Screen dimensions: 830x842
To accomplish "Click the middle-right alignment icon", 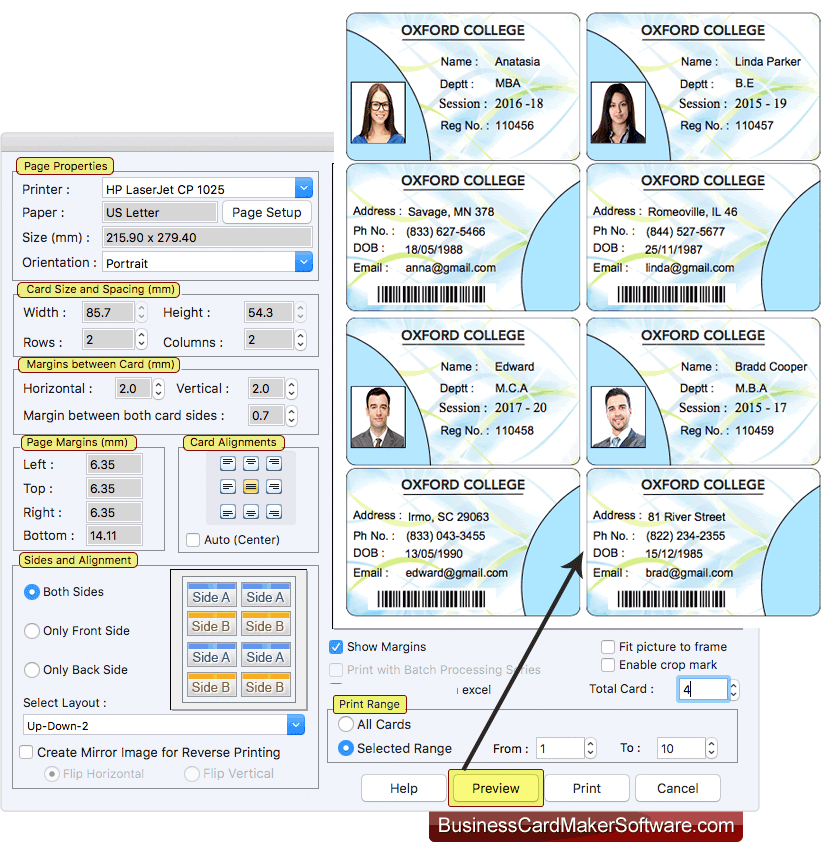I will click(x=274, y=486).
